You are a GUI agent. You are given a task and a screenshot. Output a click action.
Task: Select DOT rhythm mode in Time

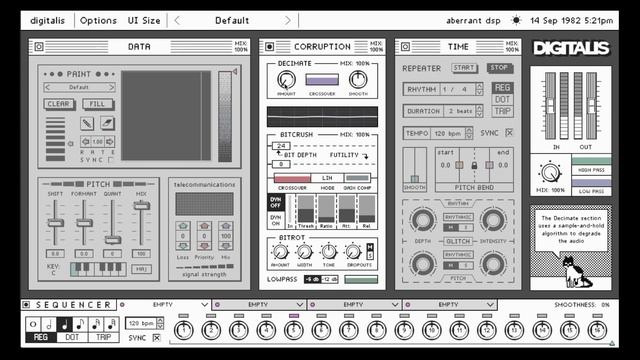click(x=502, y=100)
